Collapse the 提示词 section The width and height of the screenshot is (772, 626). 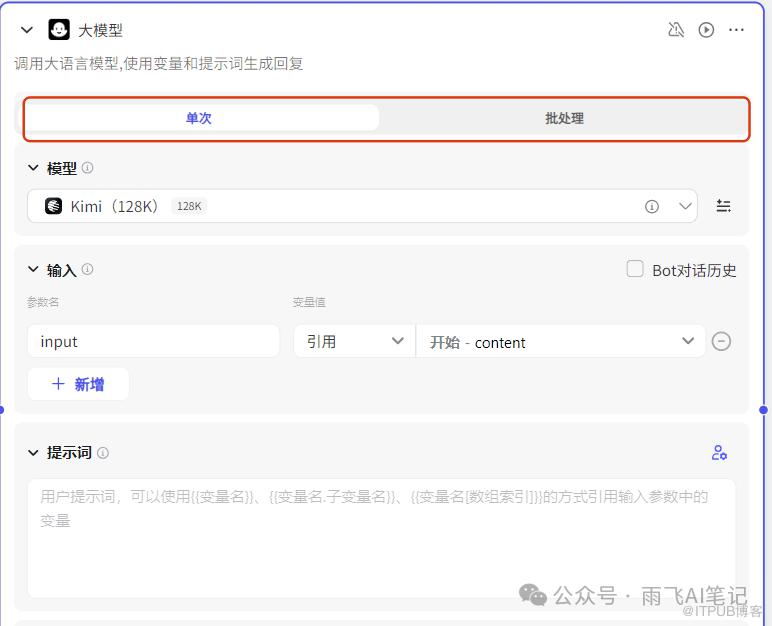coord(33,453)
